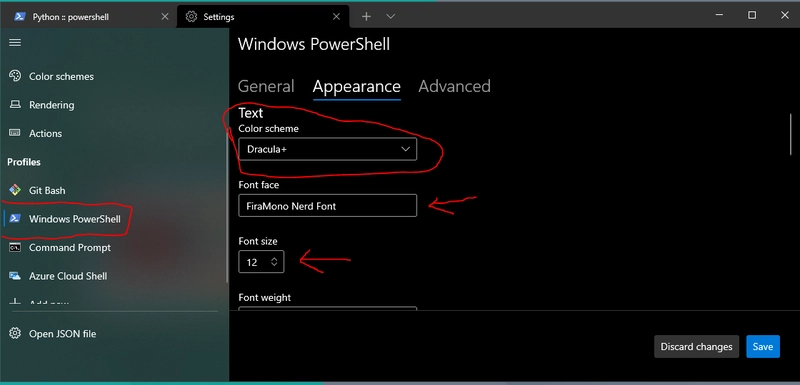Click the Font size number box

(261, 262)
